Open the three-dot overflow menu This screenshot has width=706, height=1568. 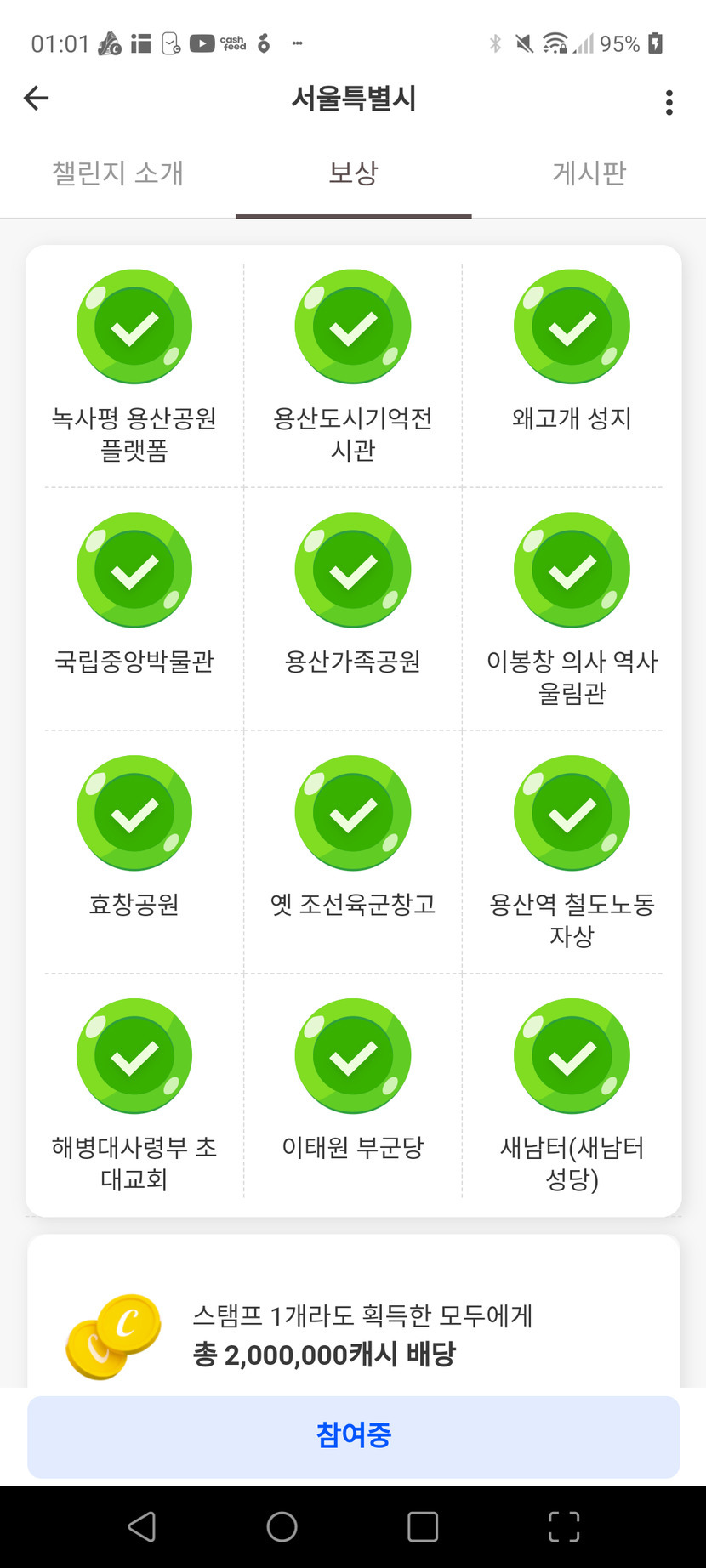pyautogui.click(x=669, y=102)
